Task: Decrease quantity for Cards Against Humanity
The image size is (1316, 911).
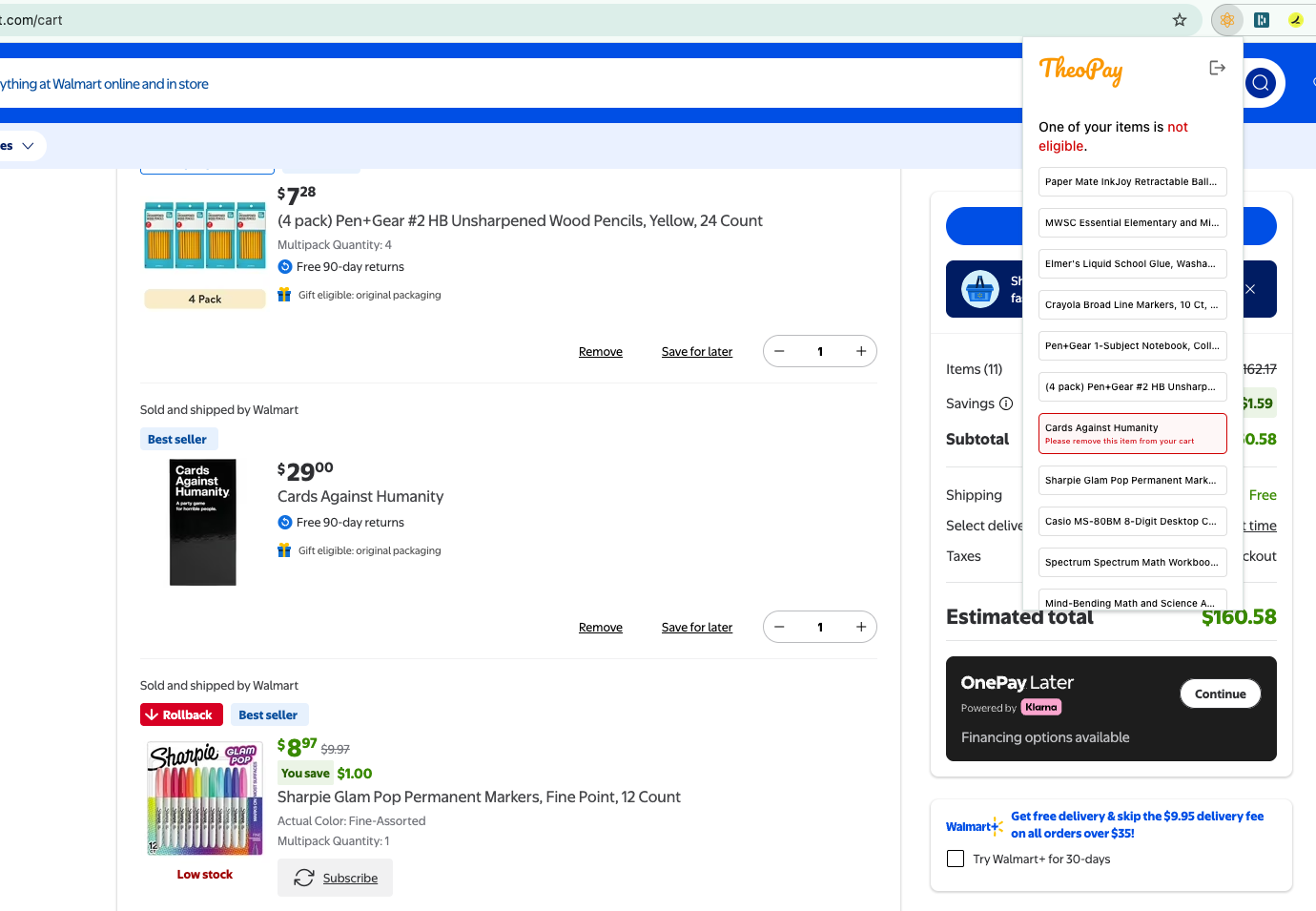Action: [x=780, y=627]
